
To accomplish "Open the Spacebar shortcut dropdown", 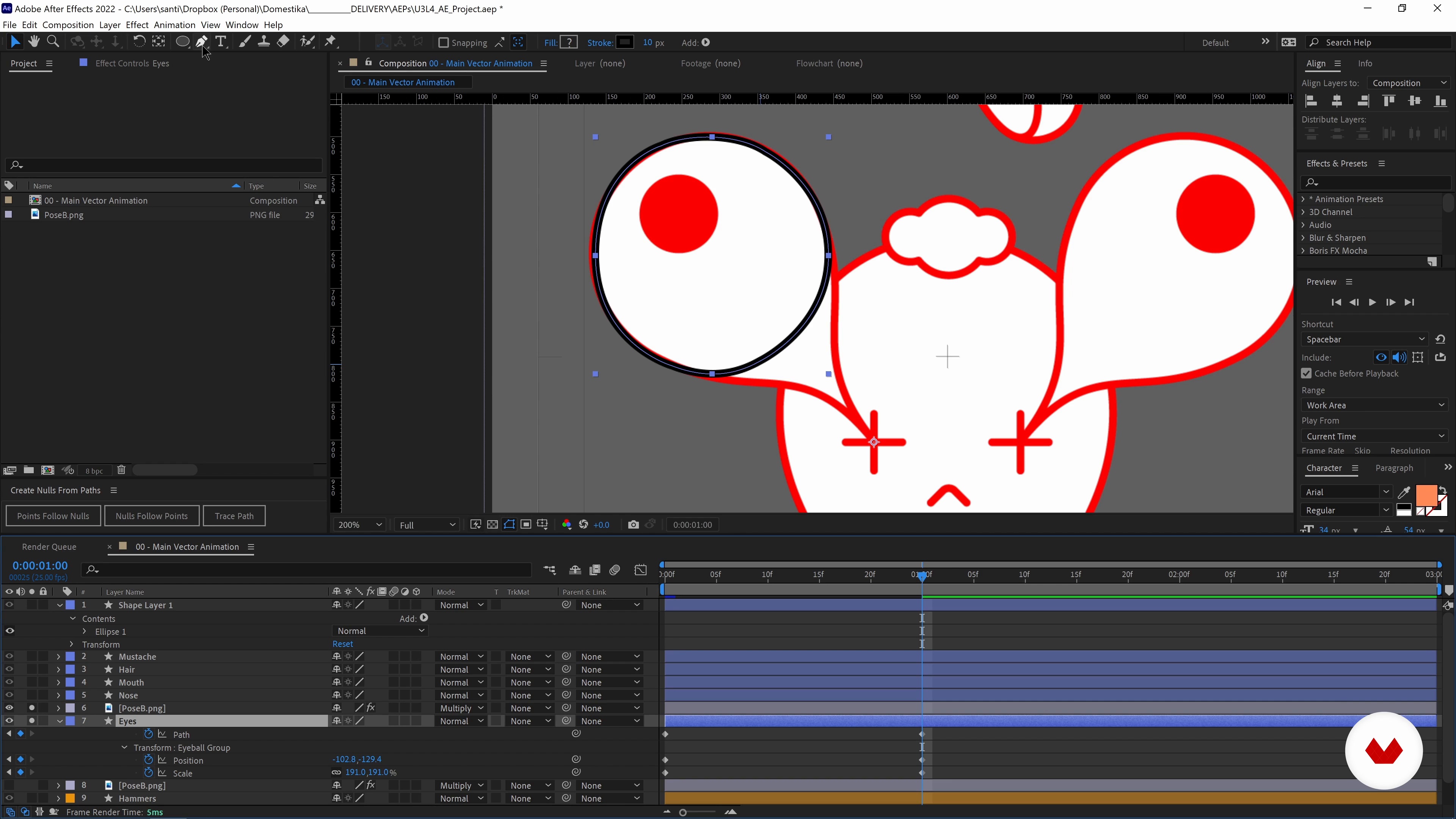I will click(1365, 339).
